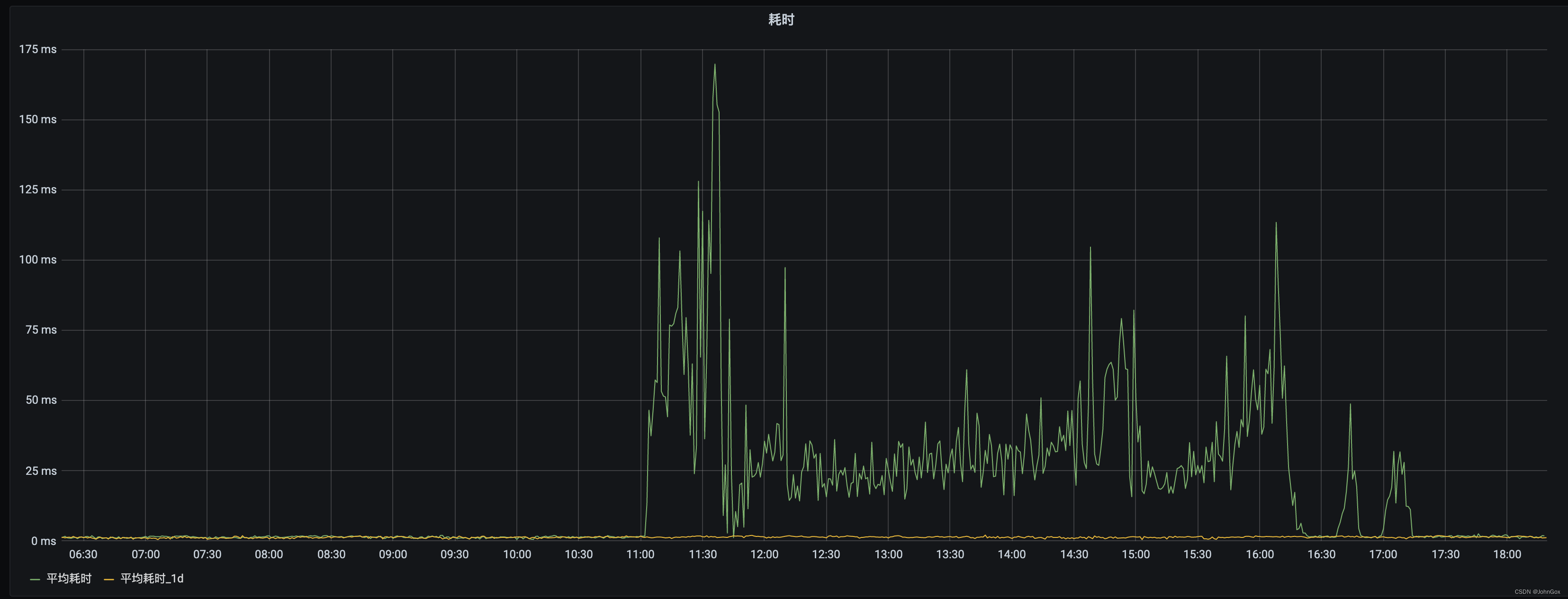Click the 50 ms y-axis label
1568x599 pixels.
41,400
